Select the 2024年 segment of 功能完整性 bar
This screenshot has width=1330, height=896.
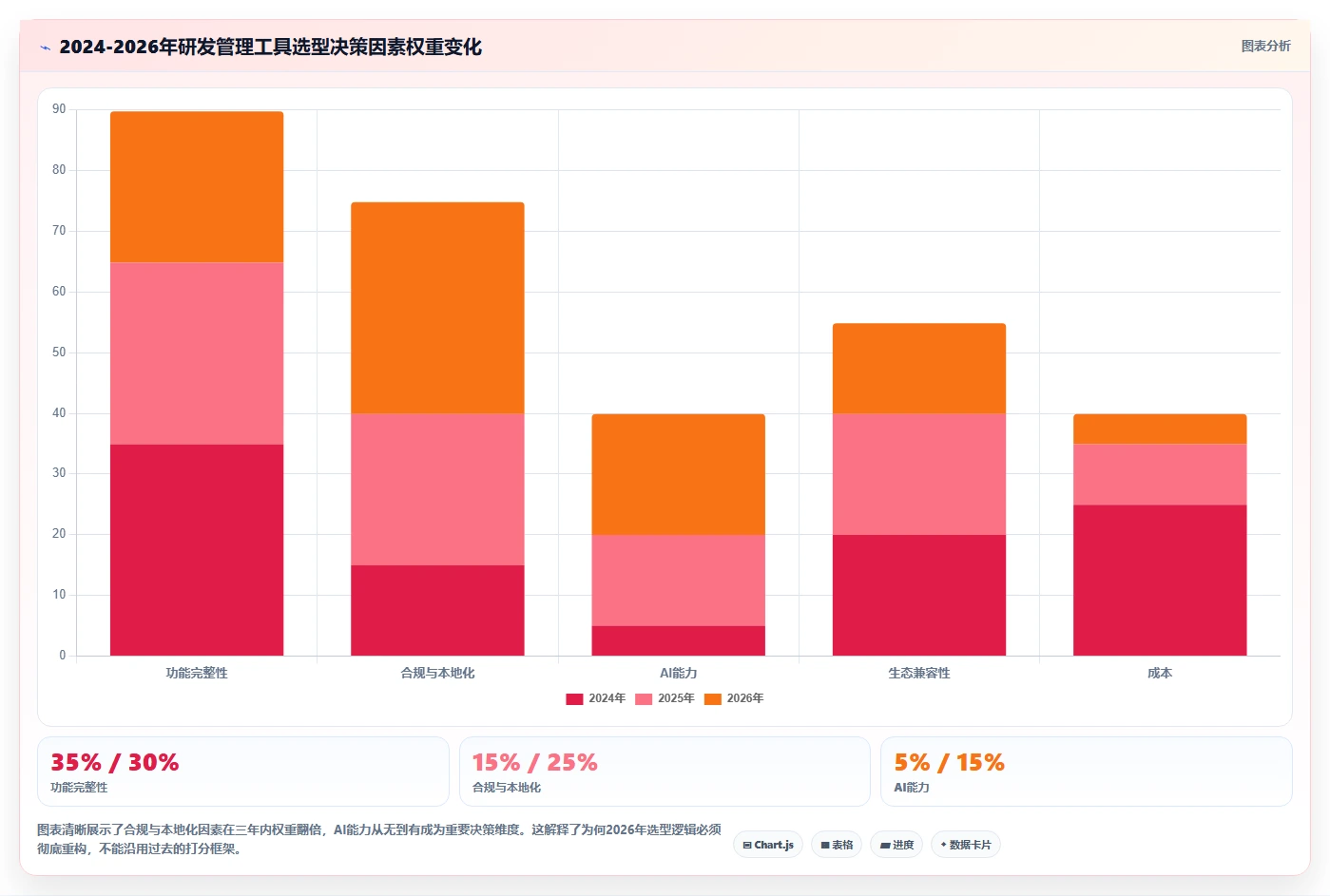[x=197, y=550]
